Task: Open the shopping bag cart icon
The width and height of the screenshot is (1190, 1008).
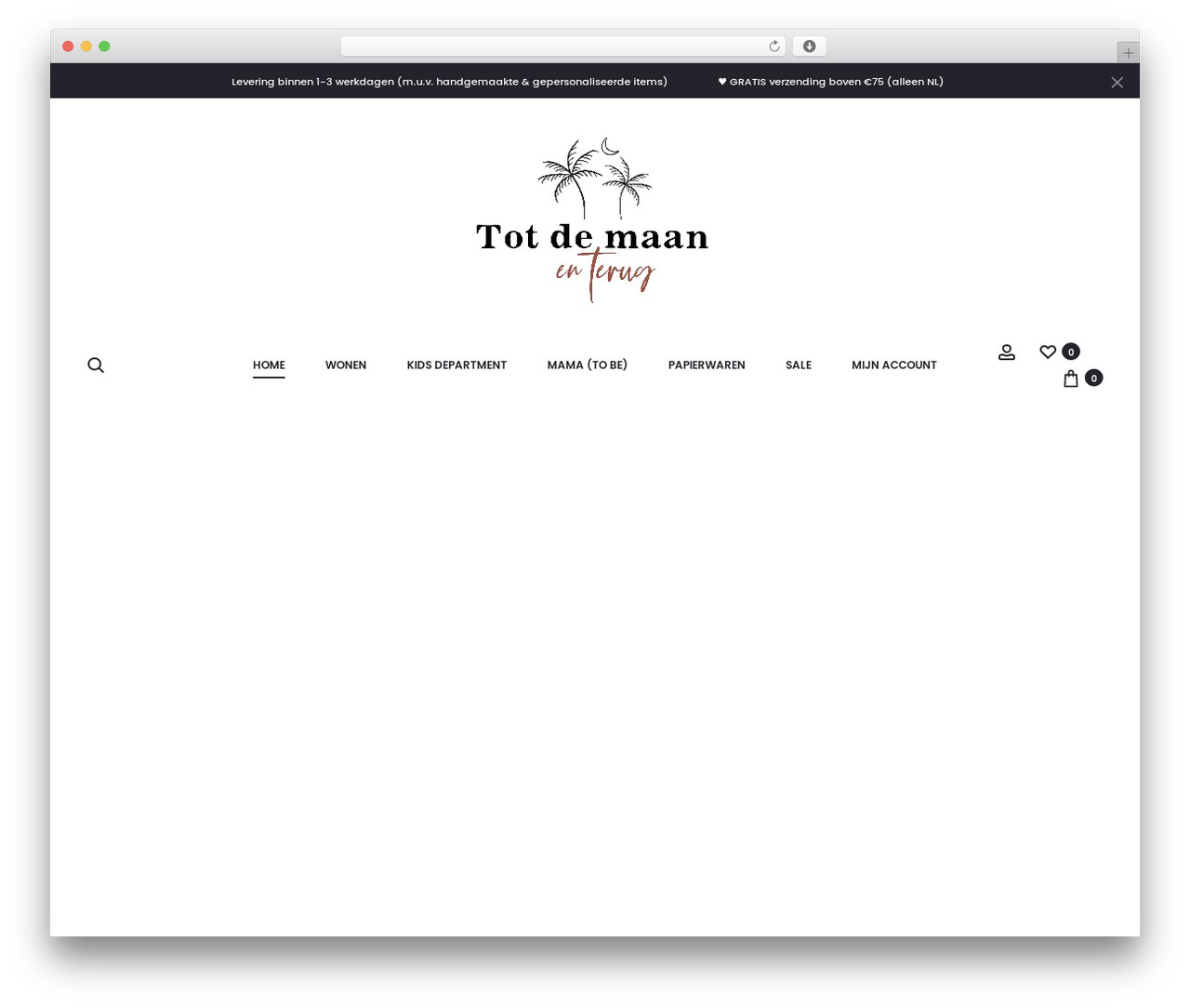Action: (x=1071, y=378)
